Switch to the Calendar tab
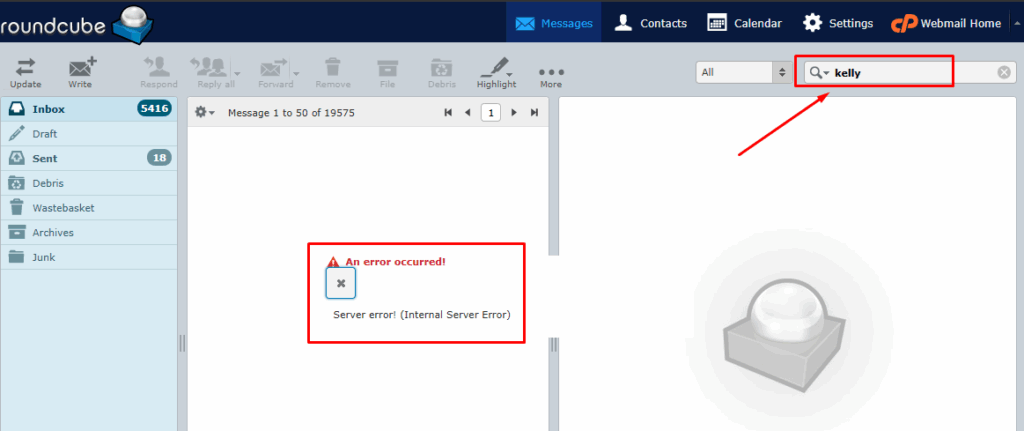Viewport: 1024px width, 431px height. click(744, 24)
